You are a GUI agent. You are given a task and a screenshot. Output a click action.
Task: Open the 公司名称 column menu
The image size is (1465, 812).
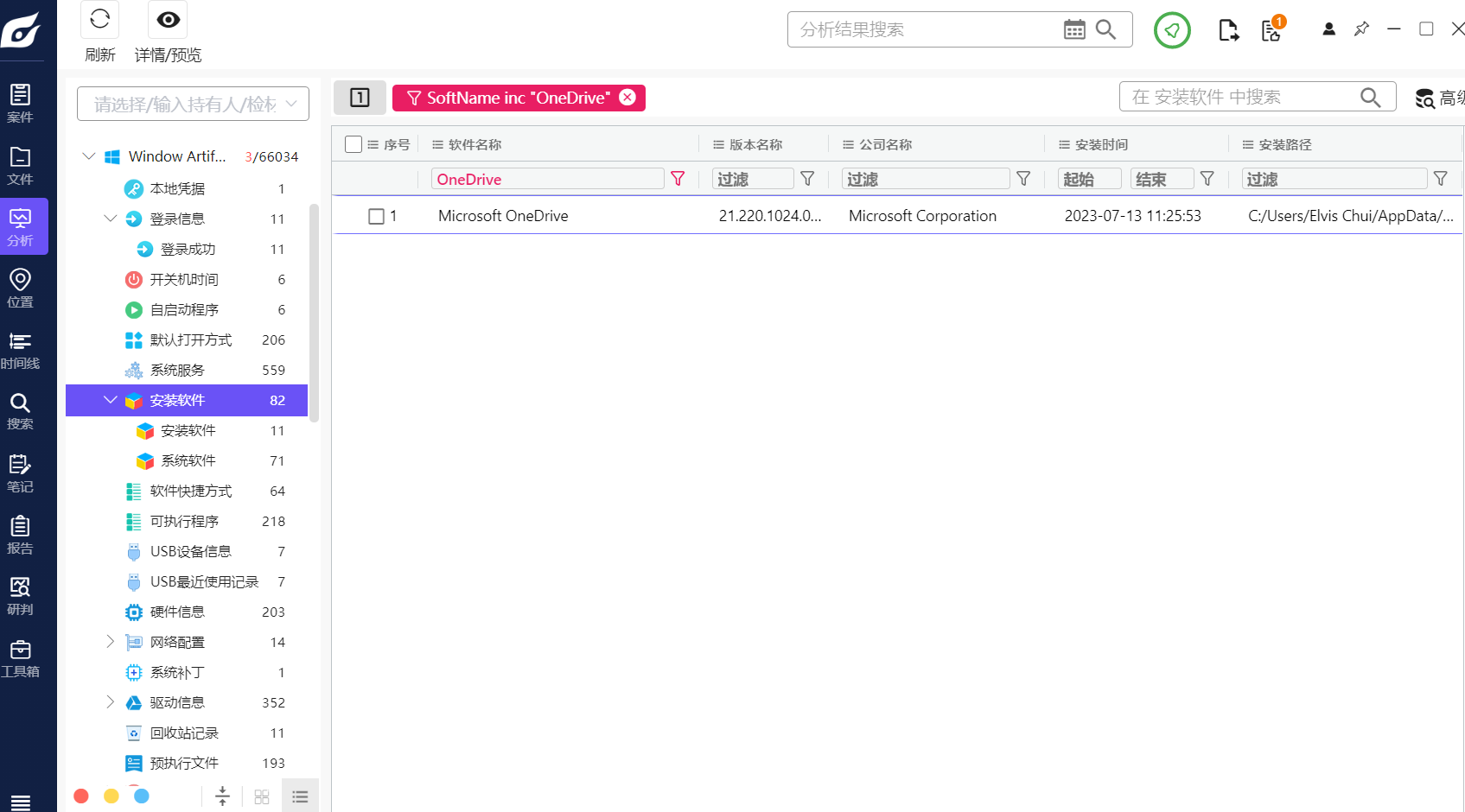tap(849, 145)
